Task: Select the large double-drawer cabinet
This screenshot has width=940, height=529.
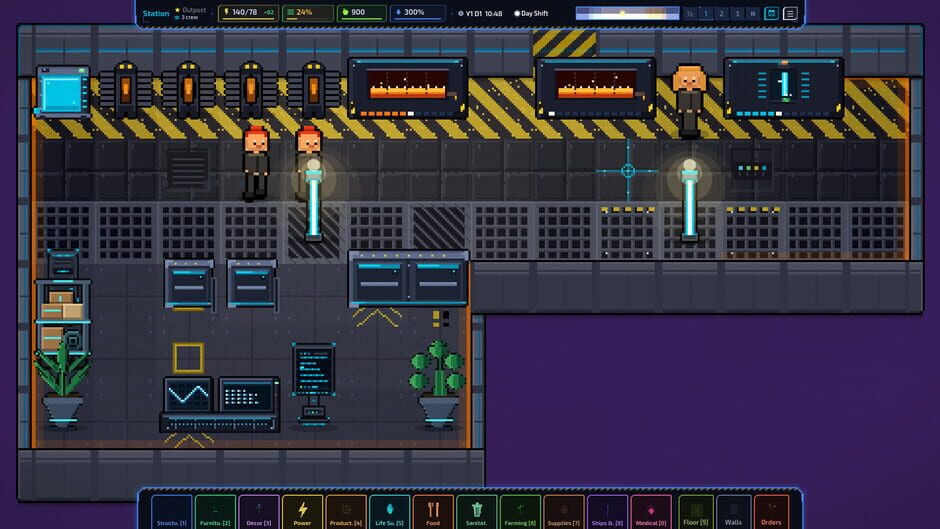Action: 408,280
